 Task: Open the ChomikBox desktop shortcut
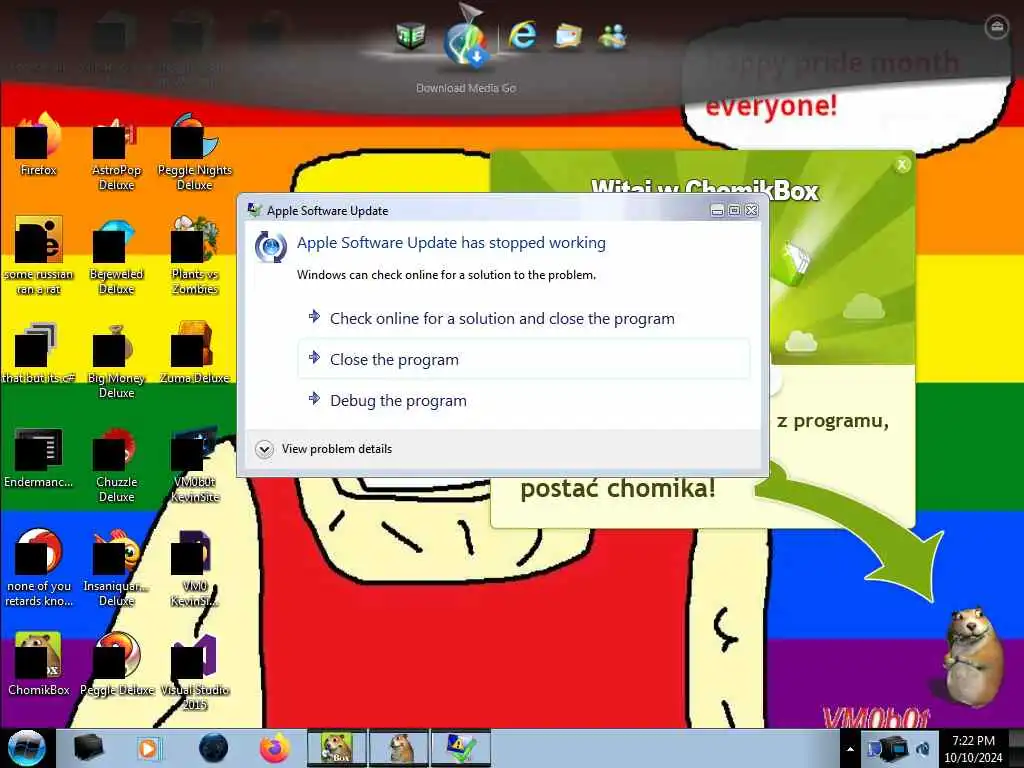pyautogui.click(x=39, y=665)
